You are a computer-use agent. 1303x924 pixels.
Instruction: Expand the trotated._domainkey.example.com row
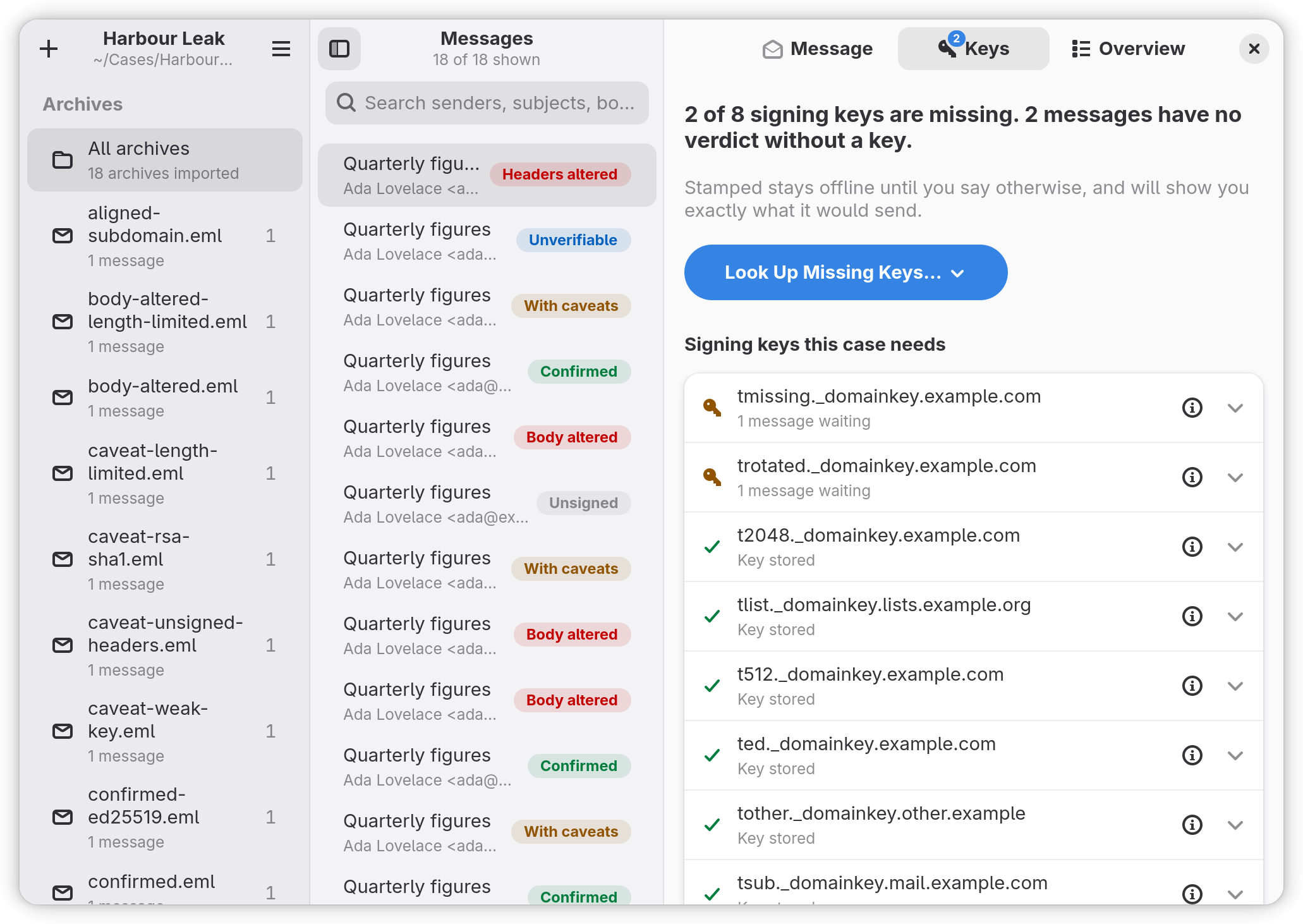click(1235, 477)
